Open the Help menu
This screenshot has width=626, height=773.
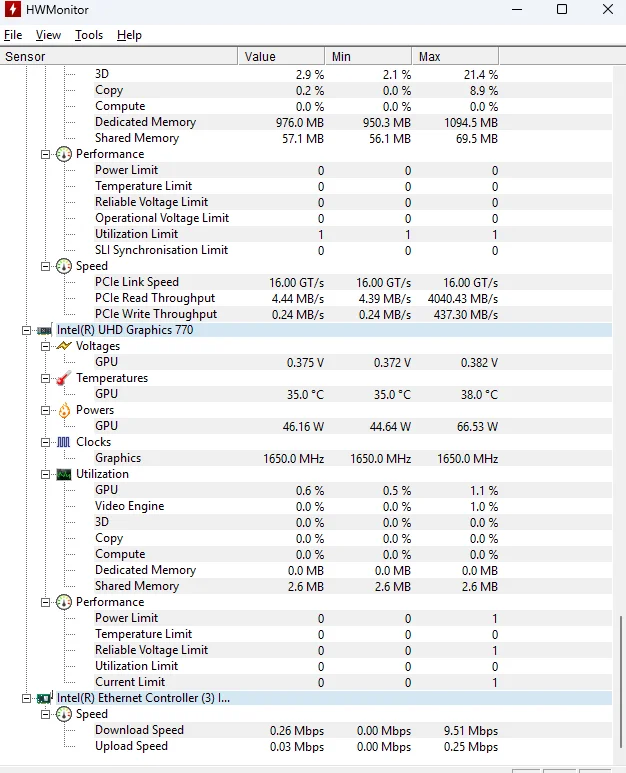129,35
